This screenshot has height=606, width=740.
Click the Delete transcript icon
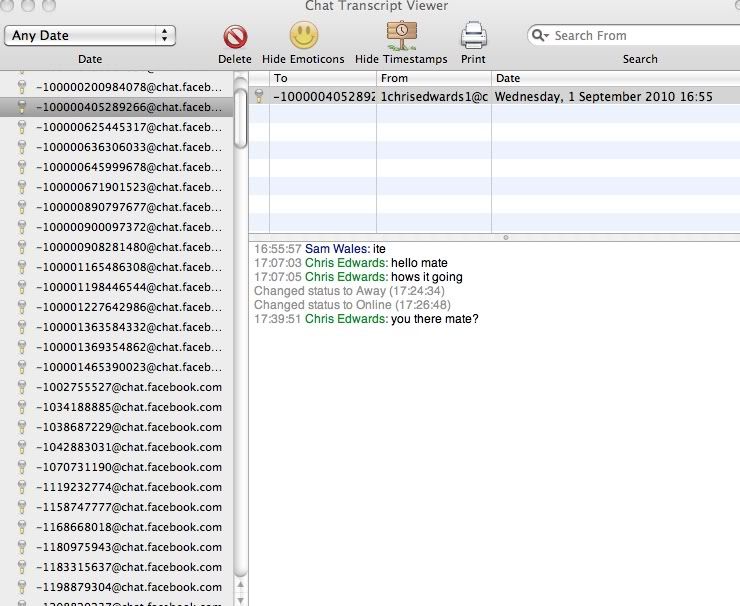click(x=235, y=37)
